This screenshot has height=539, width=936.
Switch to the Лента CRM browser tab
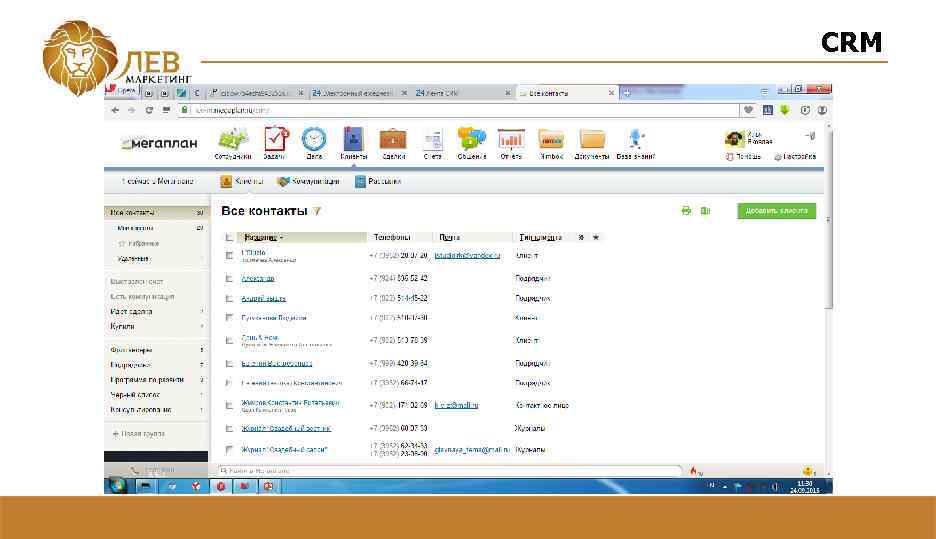click(463, 93)
